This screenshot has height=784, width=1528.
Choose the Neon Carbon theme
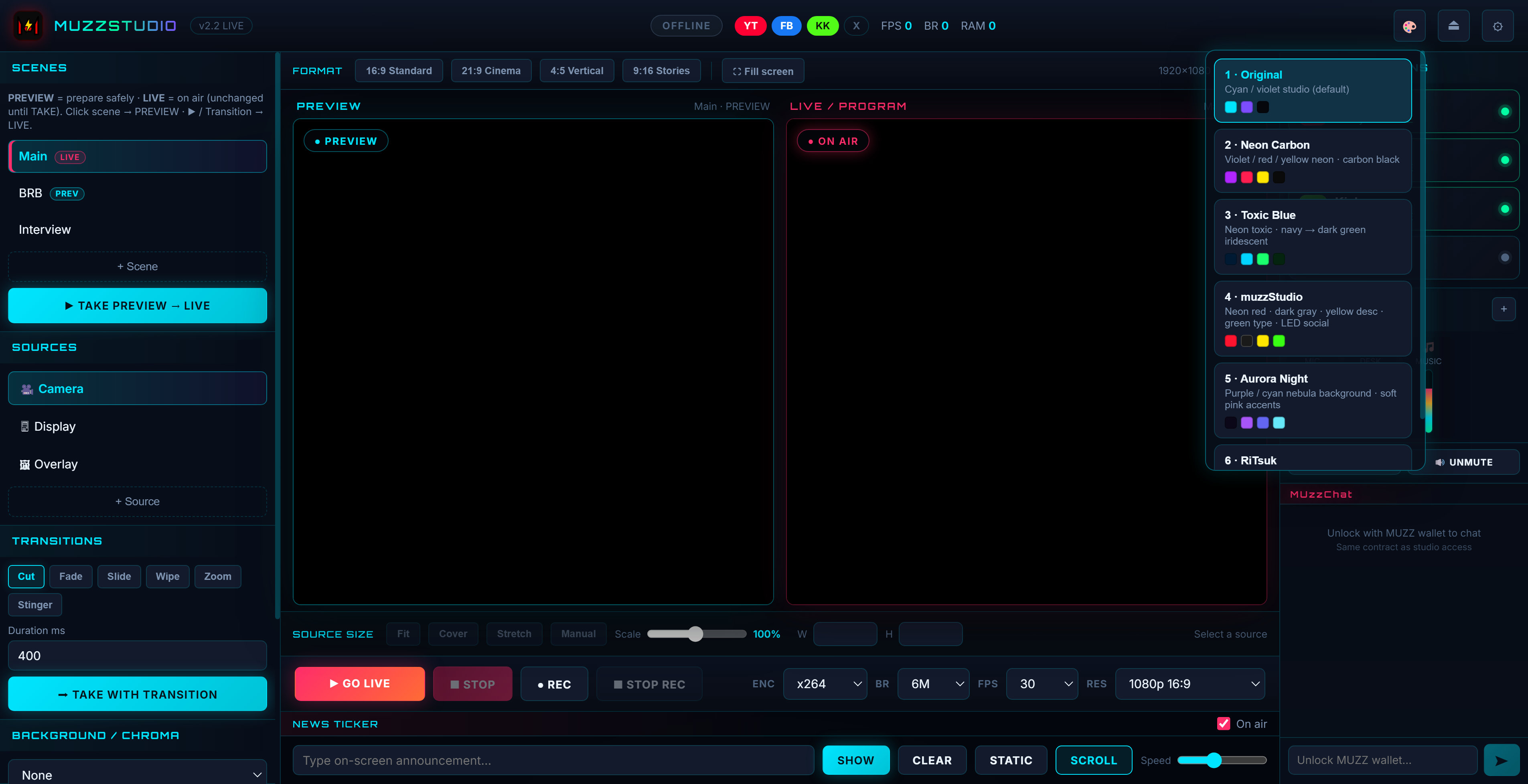click(1312, 161)
